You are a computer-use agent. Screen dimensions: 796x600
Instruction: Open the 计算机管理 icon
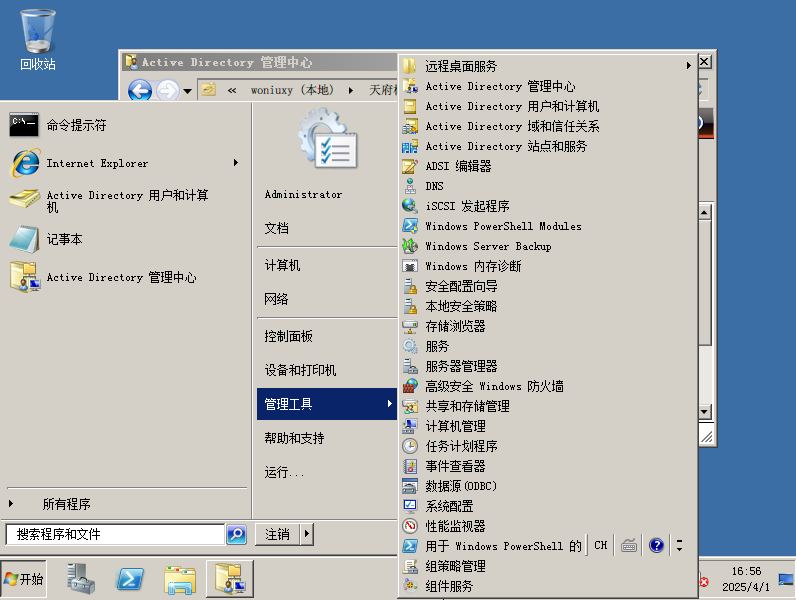pos(410,426)
